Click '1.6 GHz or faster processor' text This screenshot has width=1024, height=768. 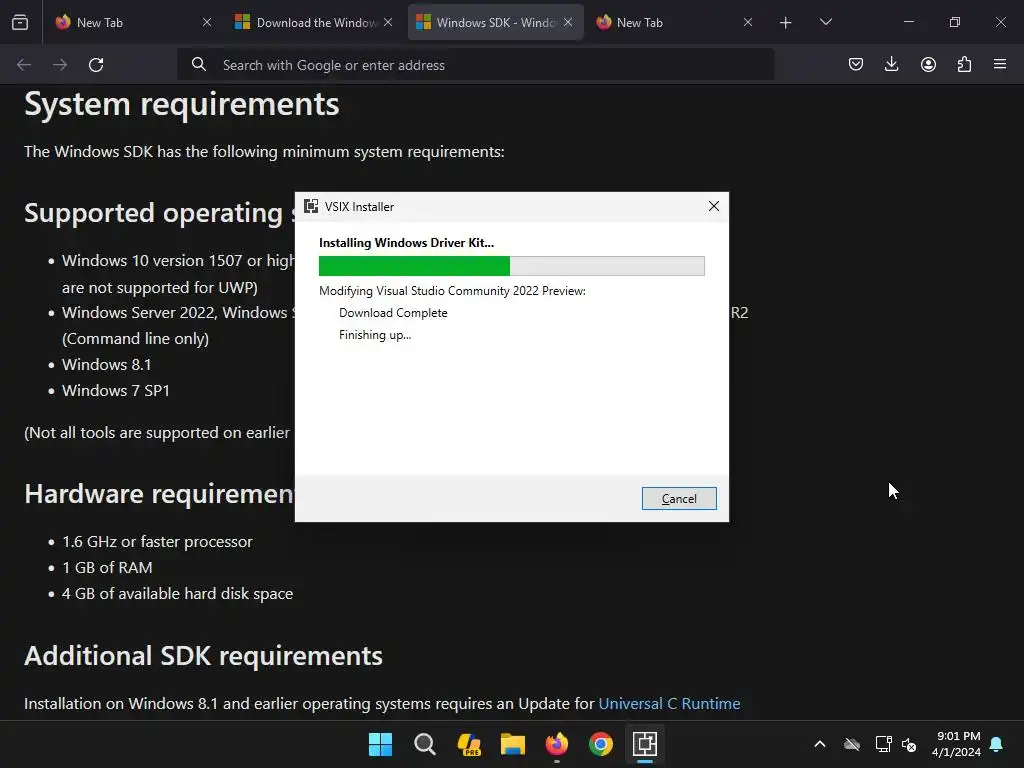(157, 541)
